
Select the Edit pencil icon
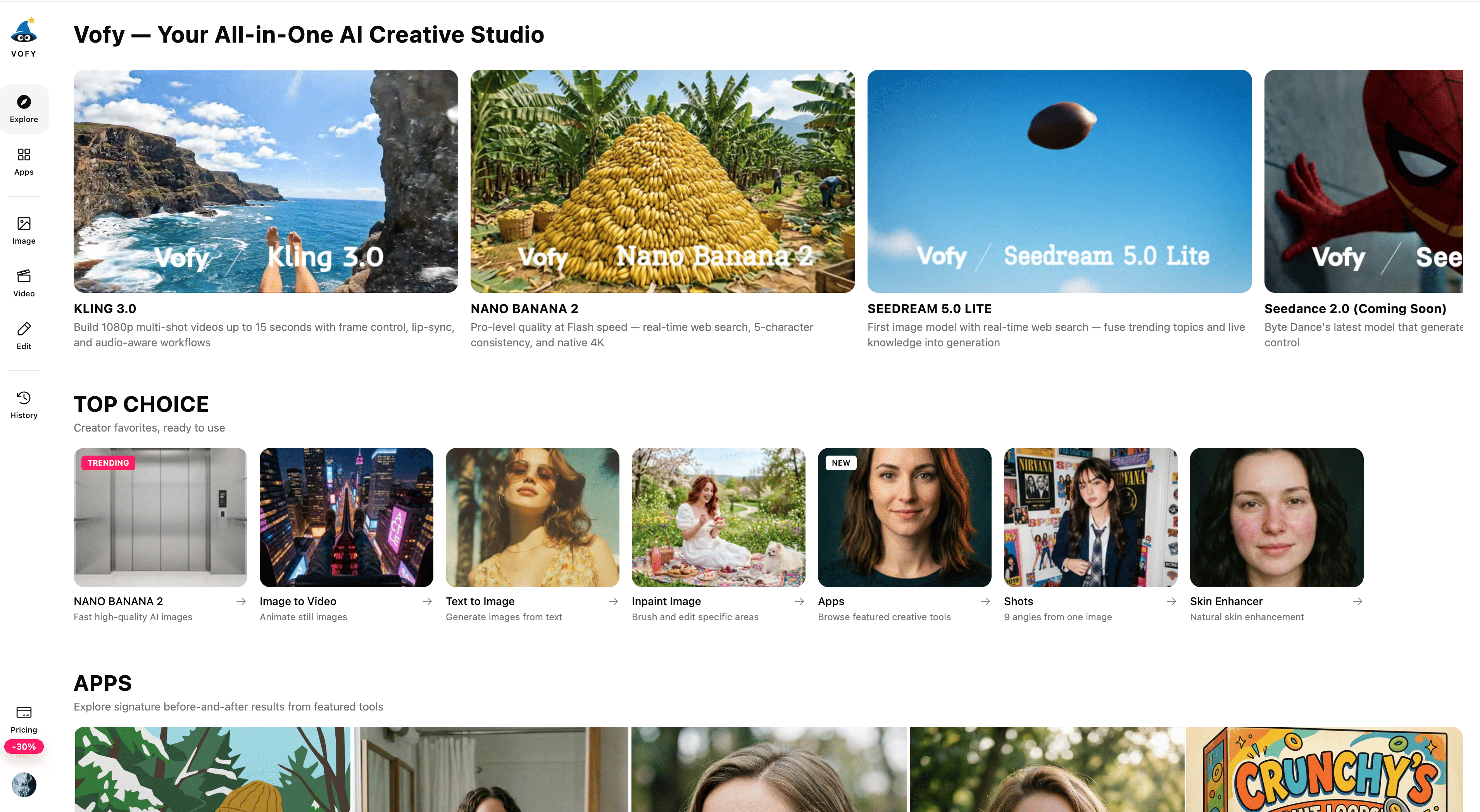[24, 329]
